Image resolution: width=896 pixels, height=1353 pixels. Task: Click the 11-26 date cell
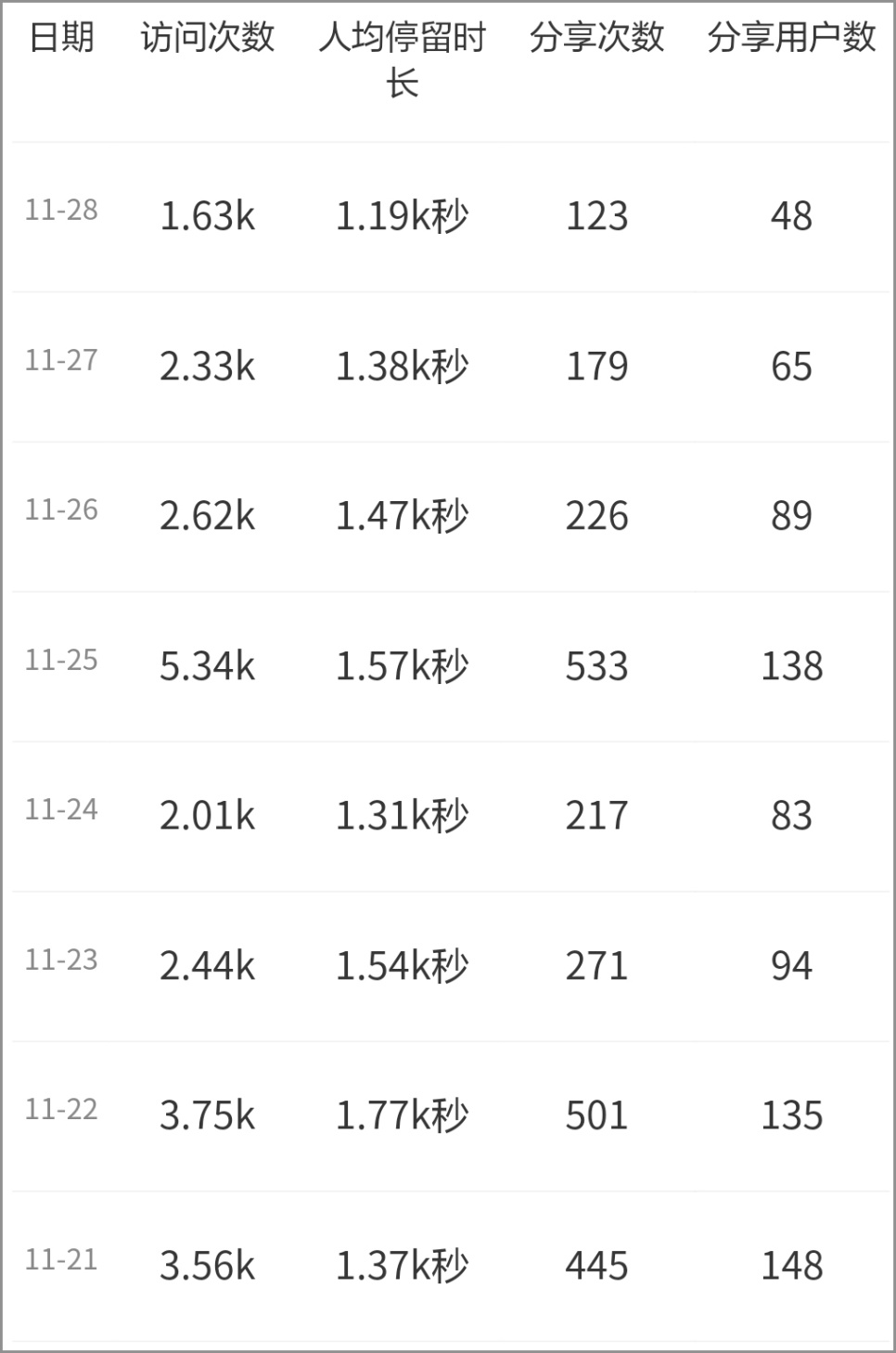pyautogui.click(x=61, y=510)
